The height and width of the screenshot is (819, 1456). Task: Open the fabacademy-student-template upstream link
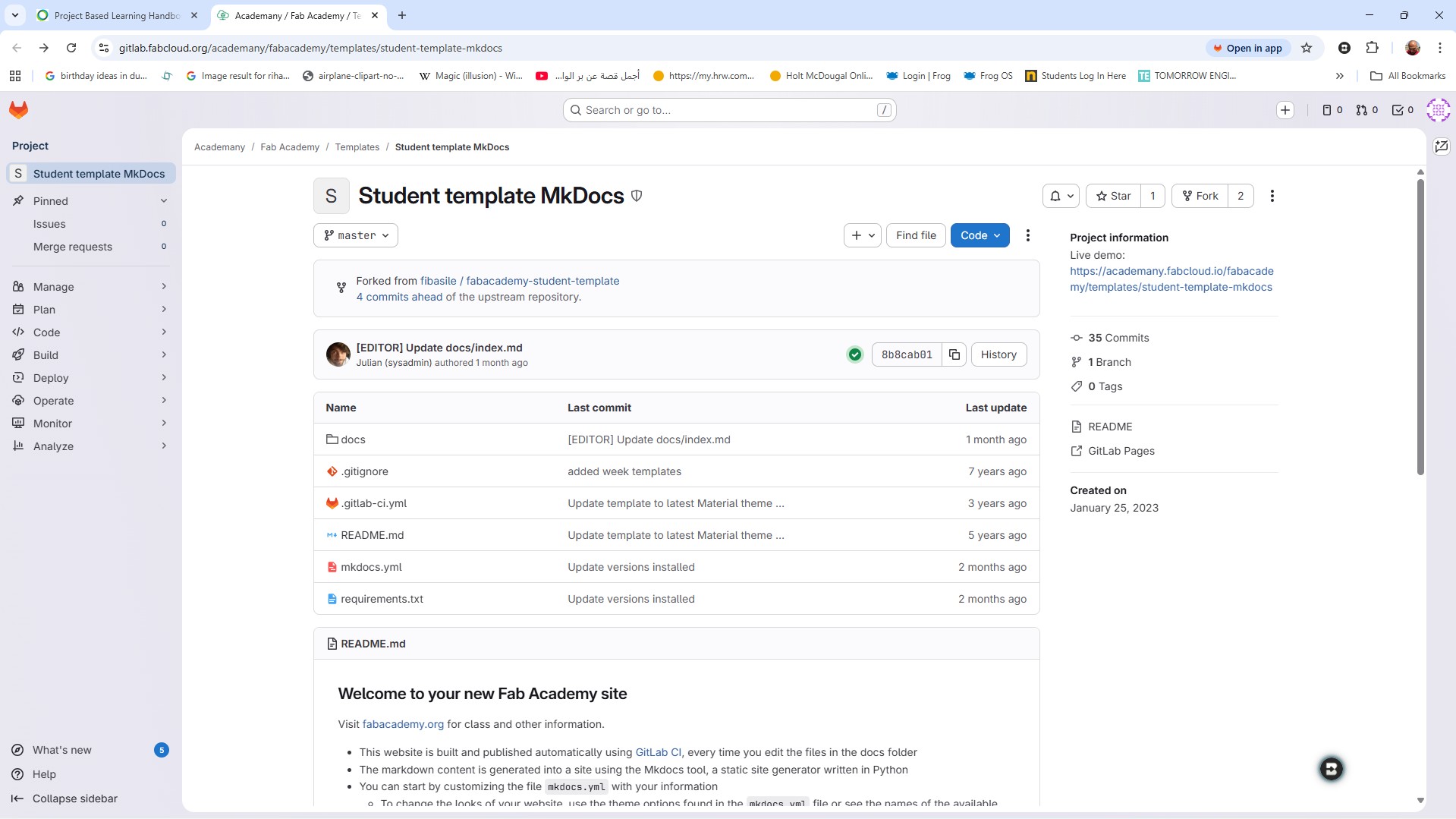[542, 281]
